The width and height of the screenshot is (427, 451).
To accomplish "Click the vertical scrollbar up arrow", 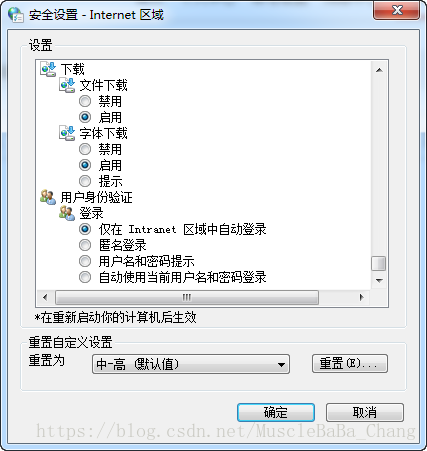I will [379, 70].
